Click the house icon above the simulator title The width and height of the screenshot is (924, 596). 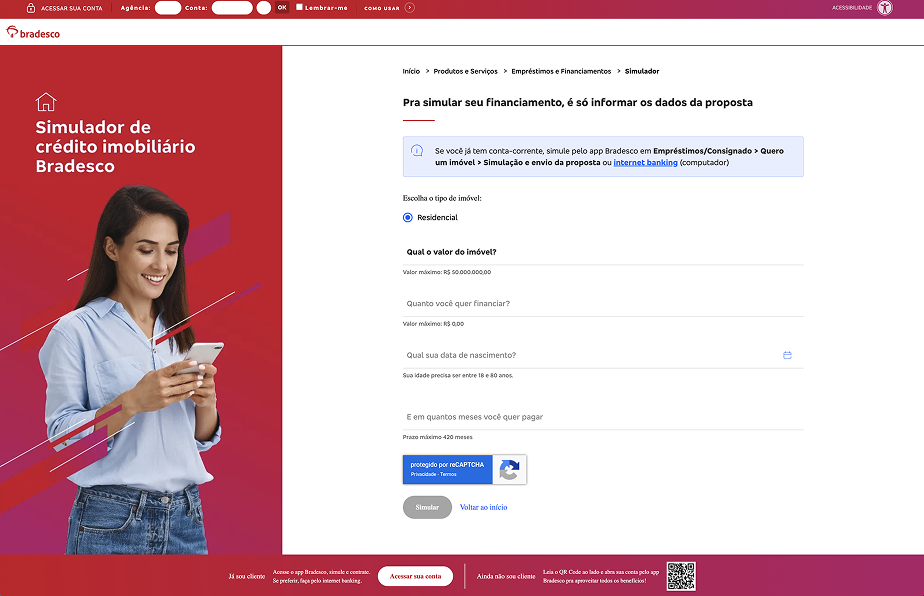click(x=46, y=100)
